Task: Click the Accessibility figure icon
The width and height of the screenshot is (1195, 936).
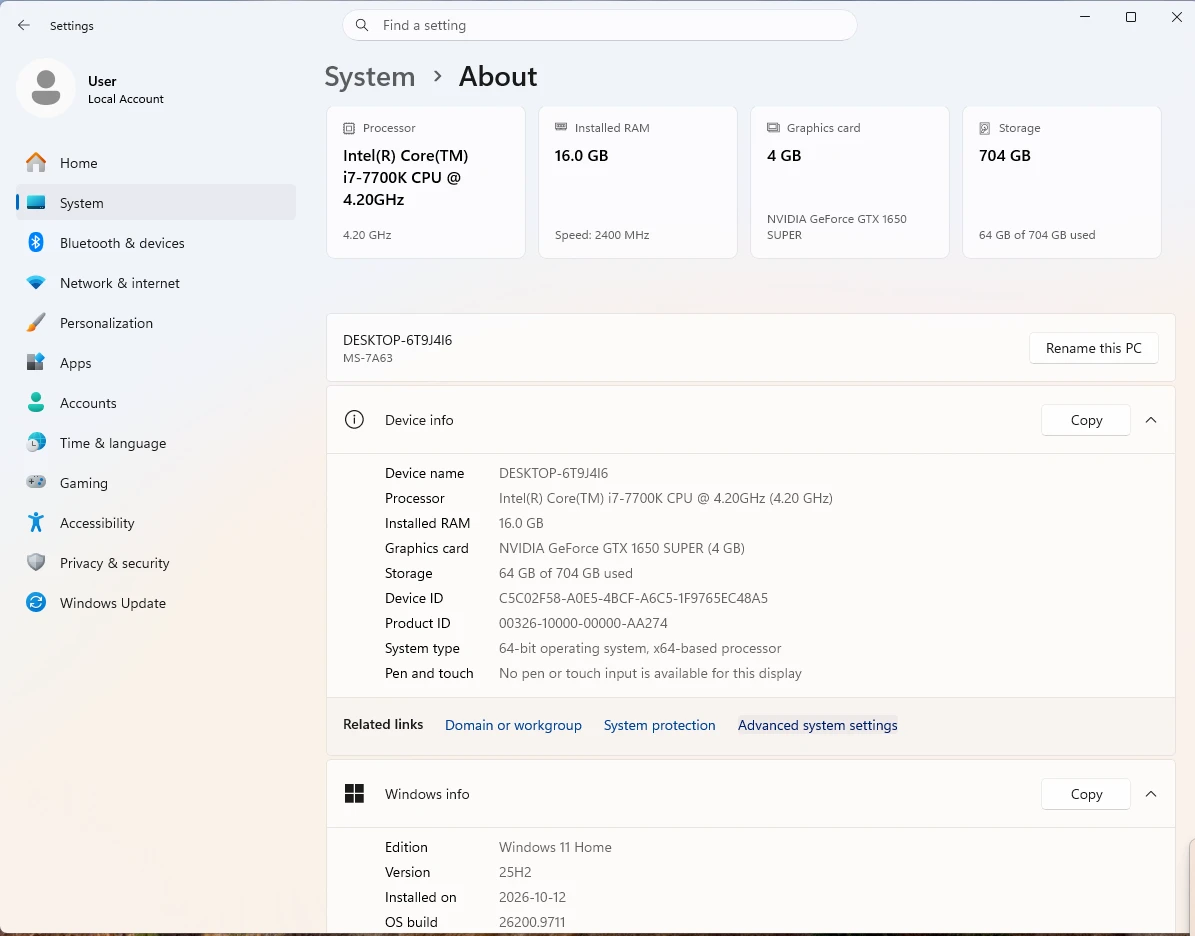Action: coord(36,523)
